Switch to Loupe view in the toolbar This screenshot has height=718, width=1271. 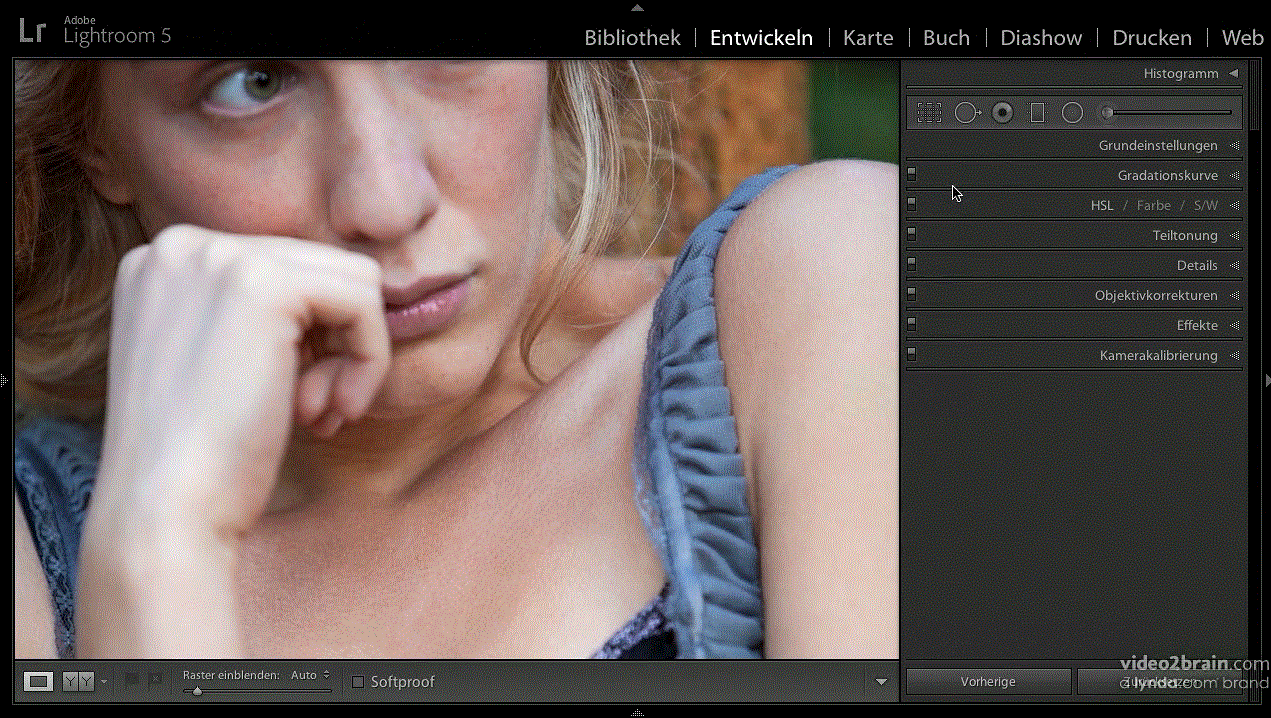[x=38, y=682]
